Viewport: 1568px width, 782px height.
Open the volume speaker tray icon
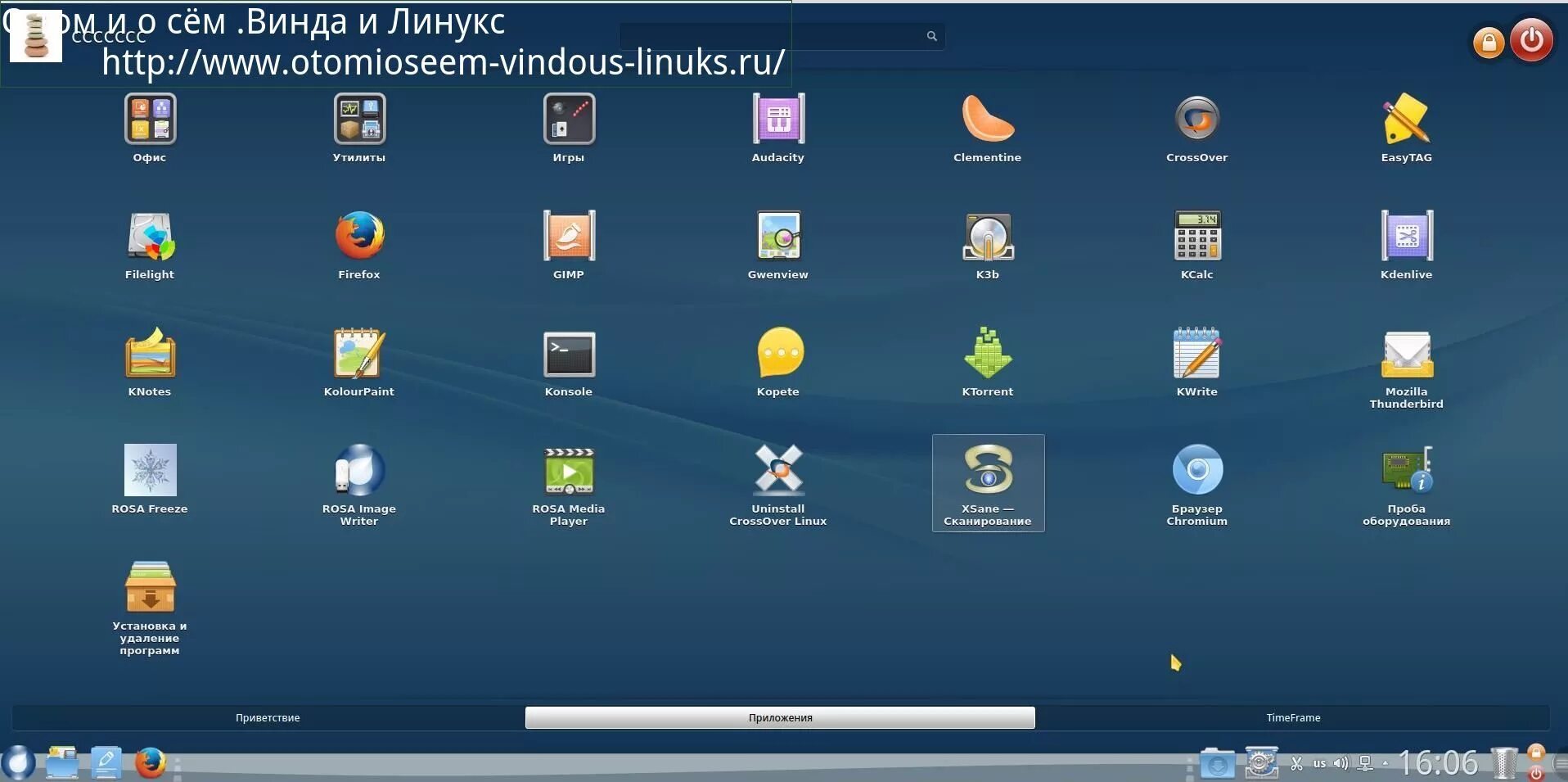pyautogui.click(x=1340, y=763)
